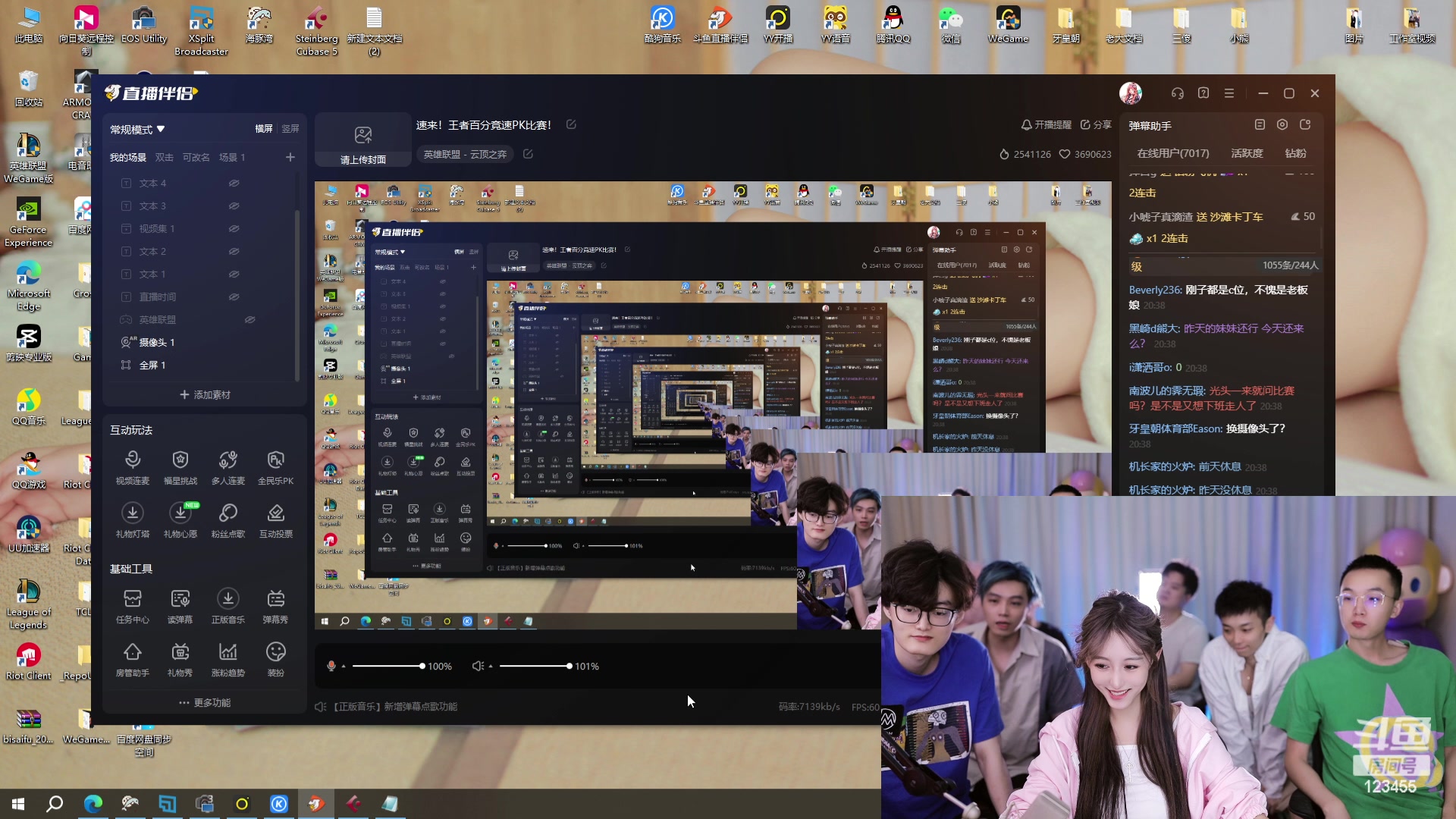Toggle visibility of 文本 1 source

click(x=234, y=274)
